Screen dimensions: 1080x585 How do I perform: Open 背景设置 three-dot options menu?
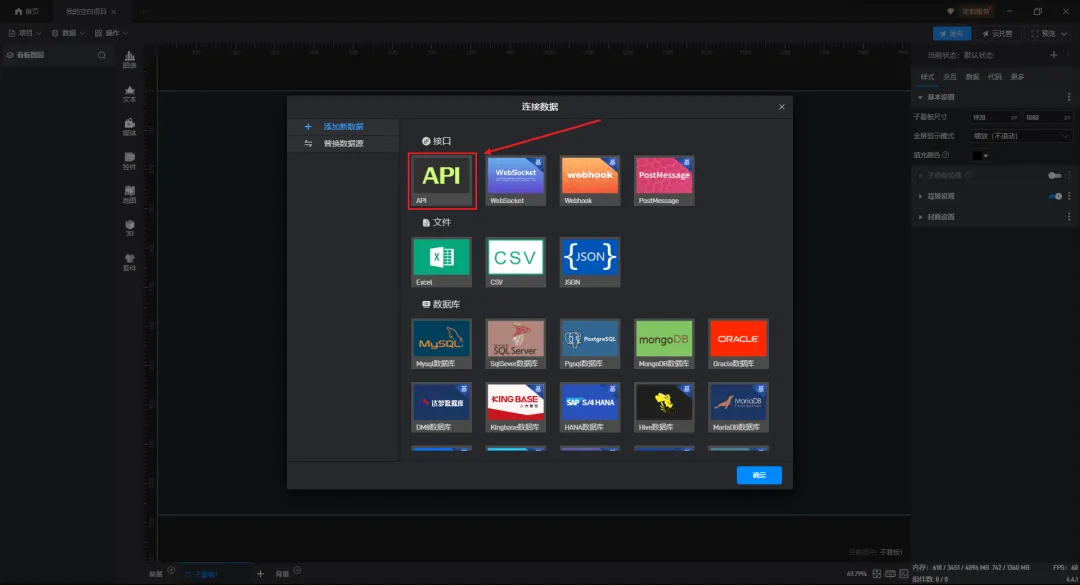coord(1069,196)
